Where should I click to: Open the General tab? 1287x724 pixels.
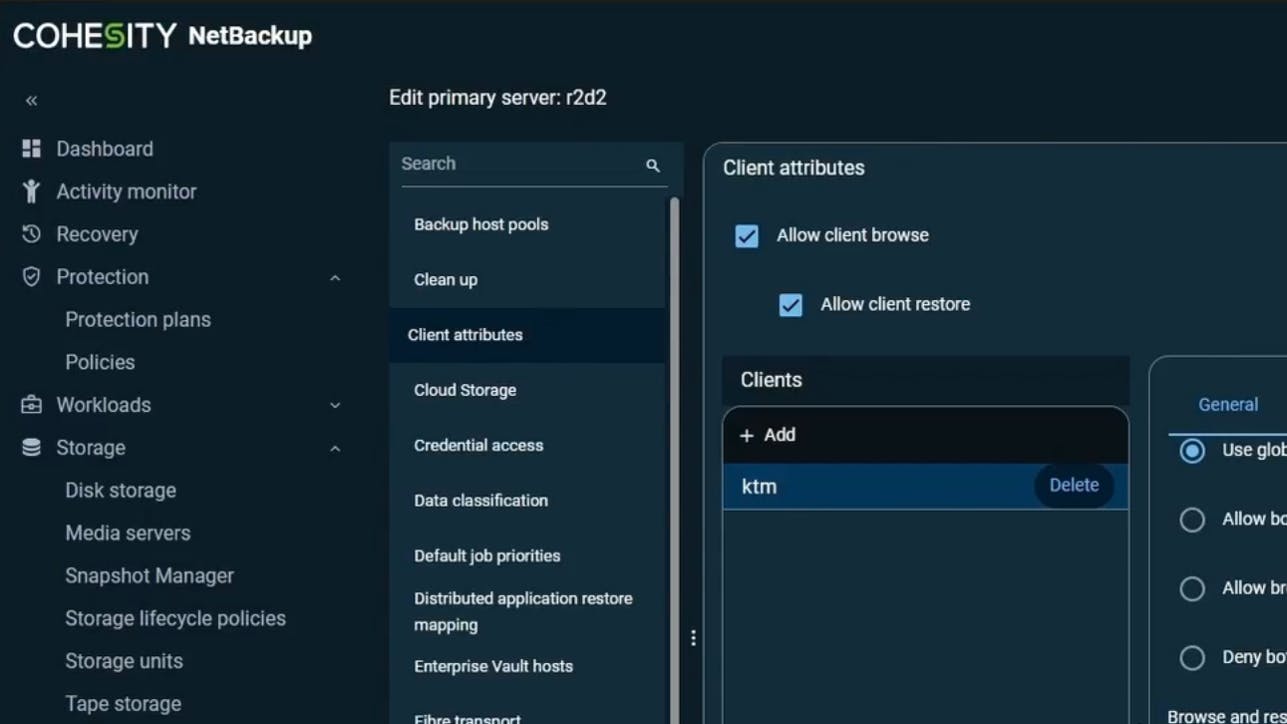[x=1228, y=405]
